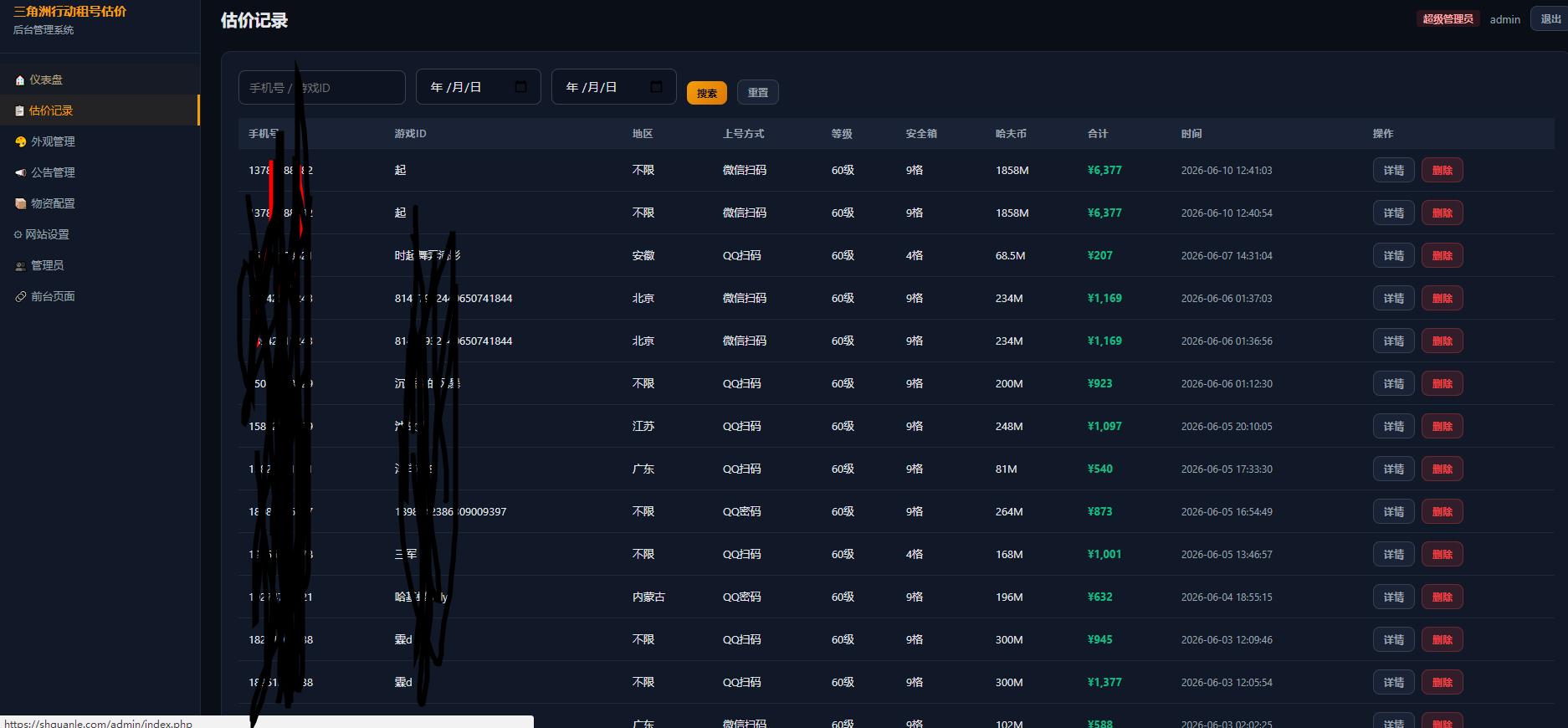Delete the ¥945 record
The width and height of the screenshot is (1568, 728).
(1442, 639)
